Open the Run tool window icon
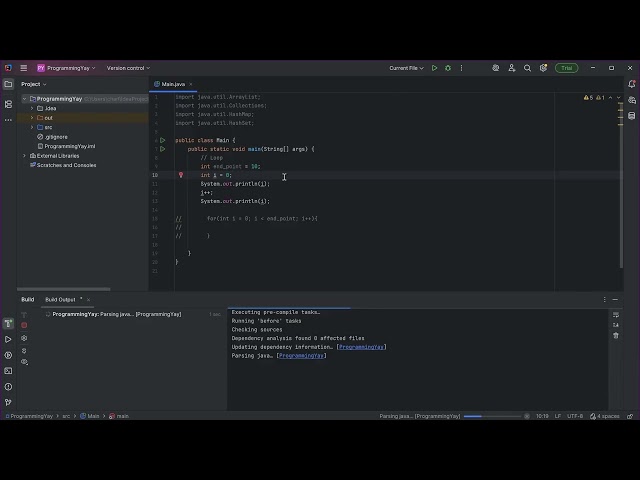640x480 pixels. [x=8, y=340]
